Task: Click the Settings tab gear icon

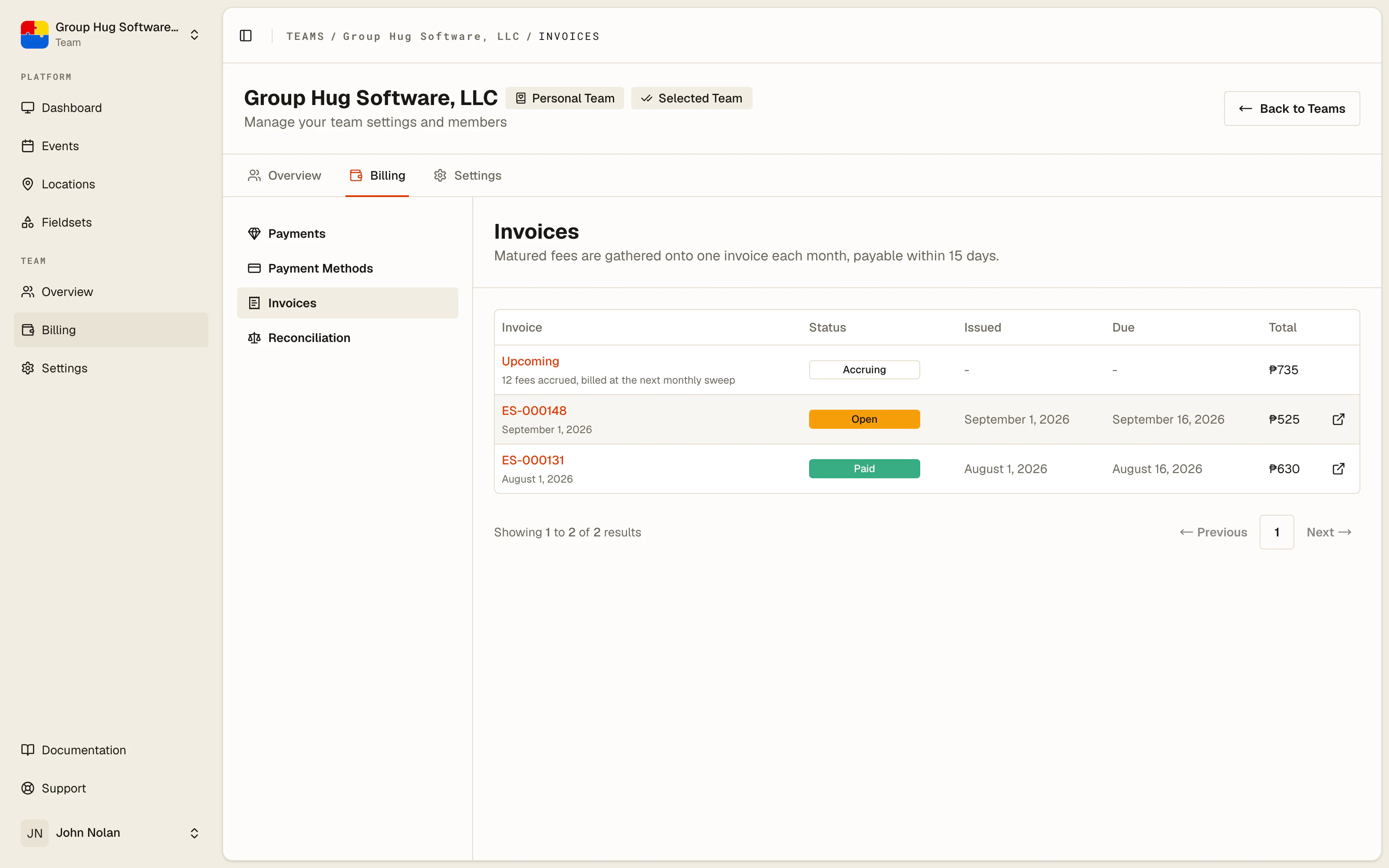Action: point(440,175)
